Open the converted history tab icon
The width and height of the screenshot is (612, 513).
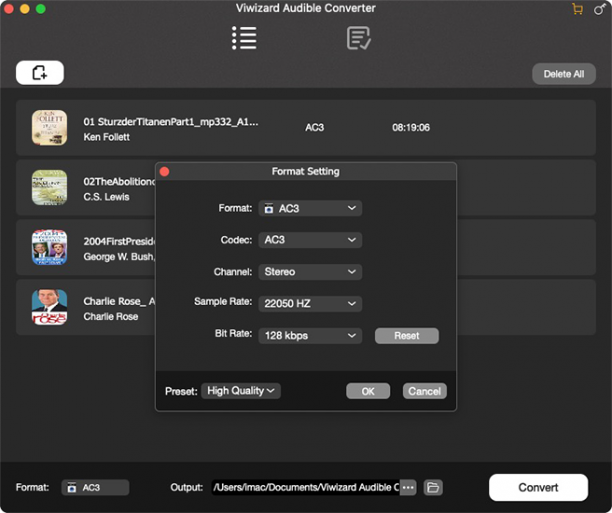pos(359,38)
